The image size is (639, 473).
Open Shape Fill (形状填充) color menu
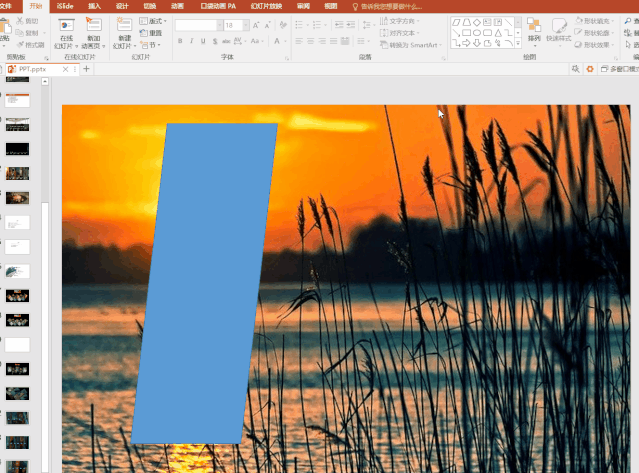point(595,21)
